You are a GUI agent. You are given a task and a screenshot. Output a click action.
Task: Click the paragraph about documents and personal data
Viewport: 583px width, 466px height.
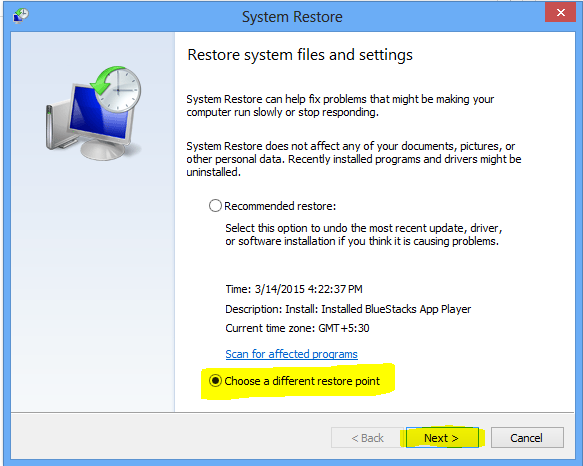click(x=354, y=159)
